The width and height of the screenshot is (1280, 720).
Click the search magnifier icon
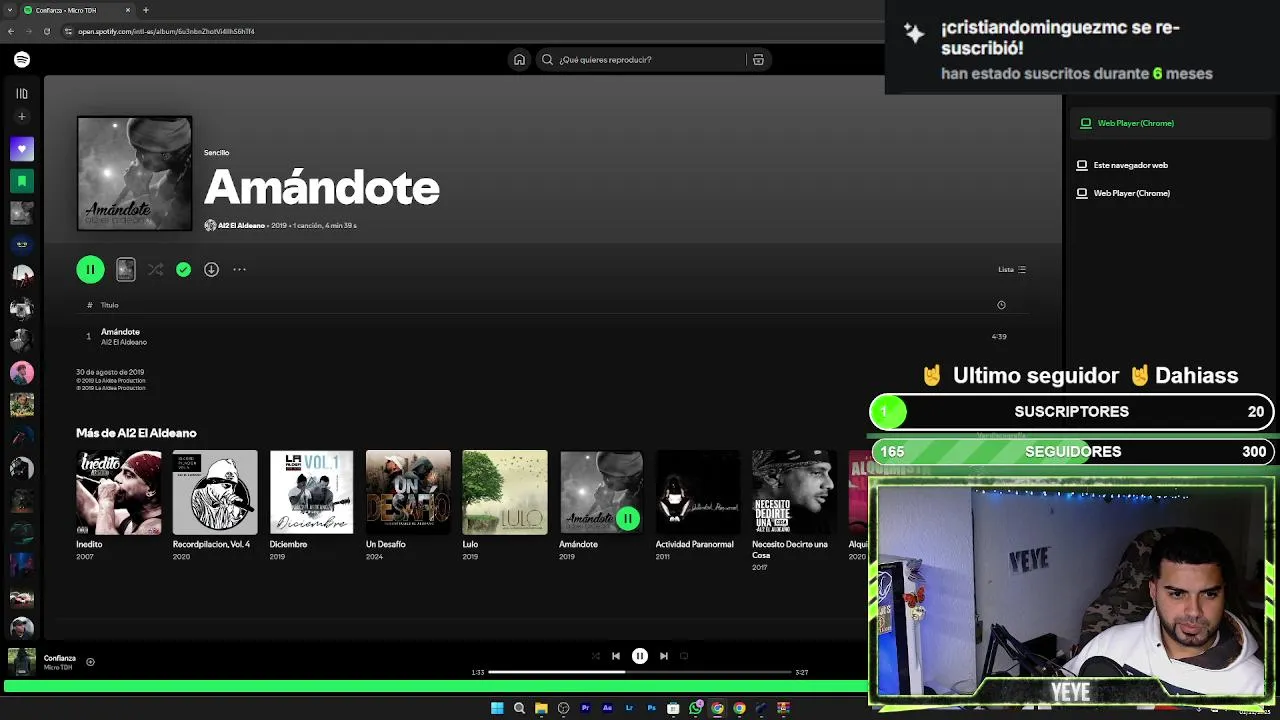(547, 60)
